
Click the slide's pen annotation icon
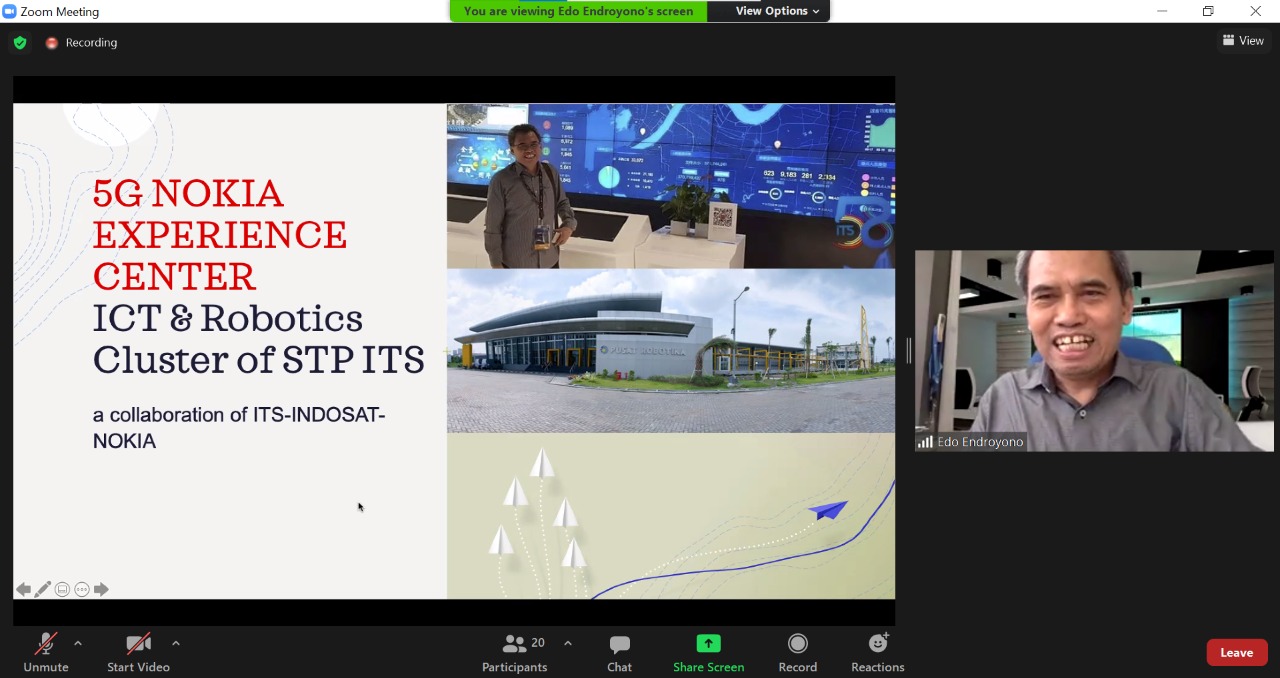pos(42,590)
